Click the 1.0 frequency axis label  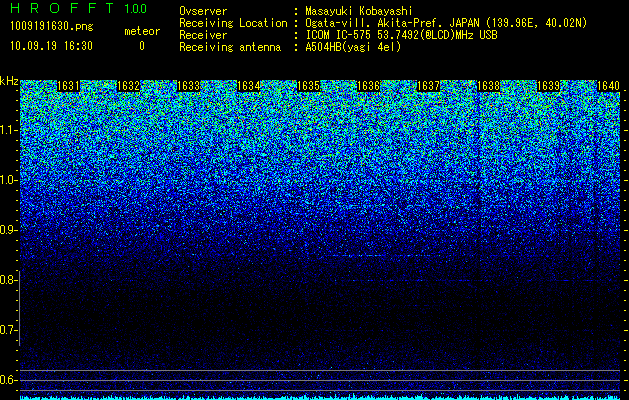click(8, 180)
